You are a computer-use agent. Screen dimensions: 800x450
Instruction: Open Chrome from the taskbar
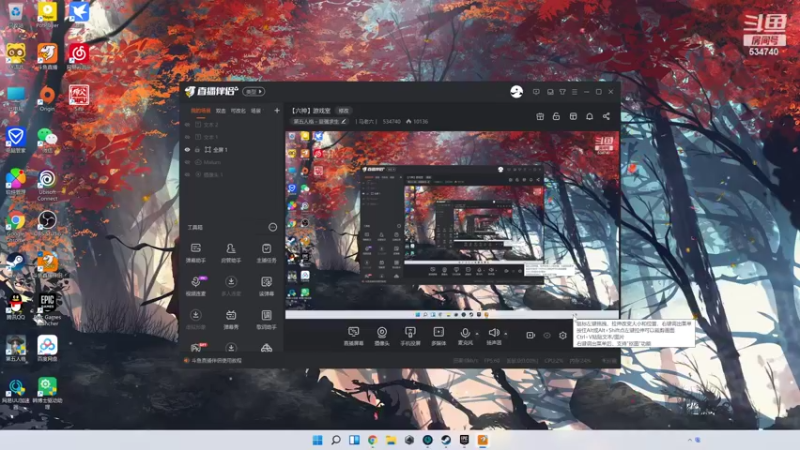pyautogui.click(x=372, y=440)
